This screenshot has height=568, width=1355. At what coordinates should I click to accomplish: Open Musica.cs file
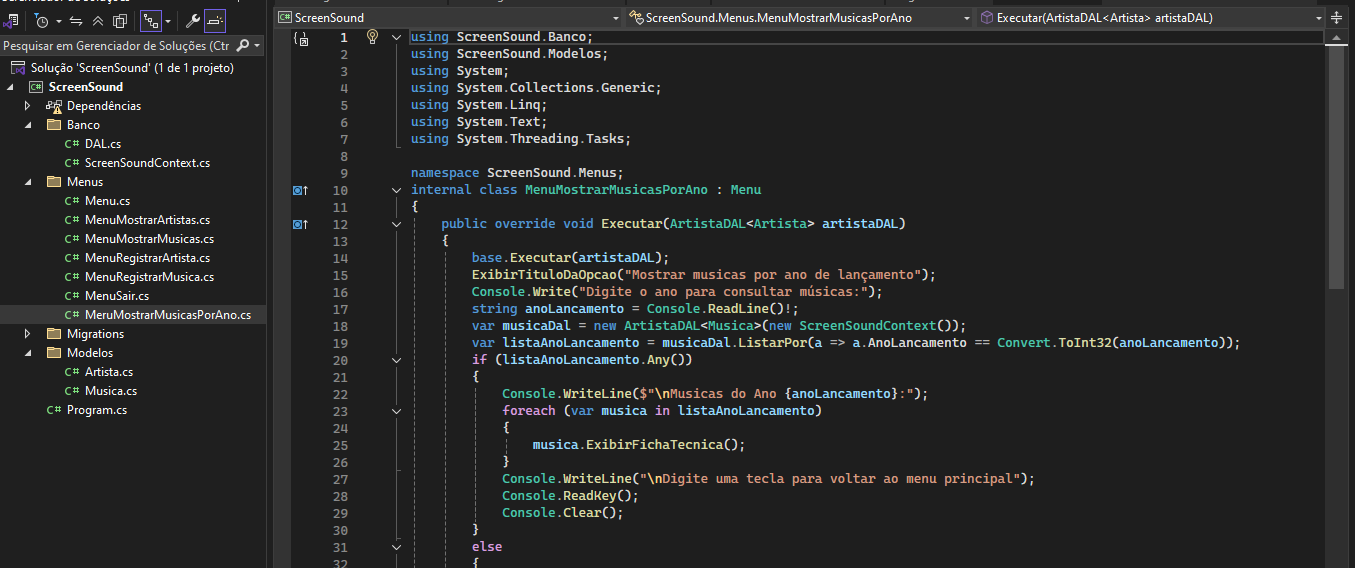pyautogui.click(x=111, y=391)
